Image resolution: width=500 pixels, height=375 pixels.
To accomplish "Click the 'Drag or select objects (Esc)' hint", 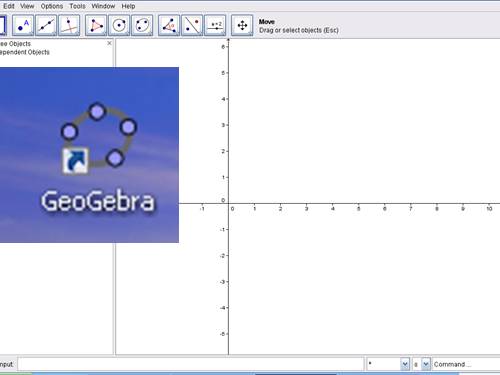I will click(x=299, y=30).
